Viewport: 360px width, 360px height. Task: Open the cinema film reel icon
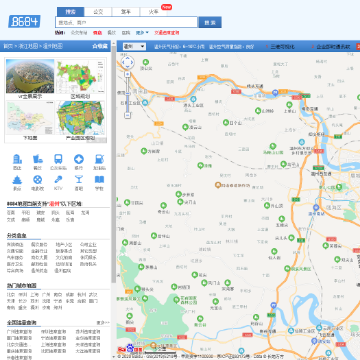pyautogui.click(x=38, y=180)
